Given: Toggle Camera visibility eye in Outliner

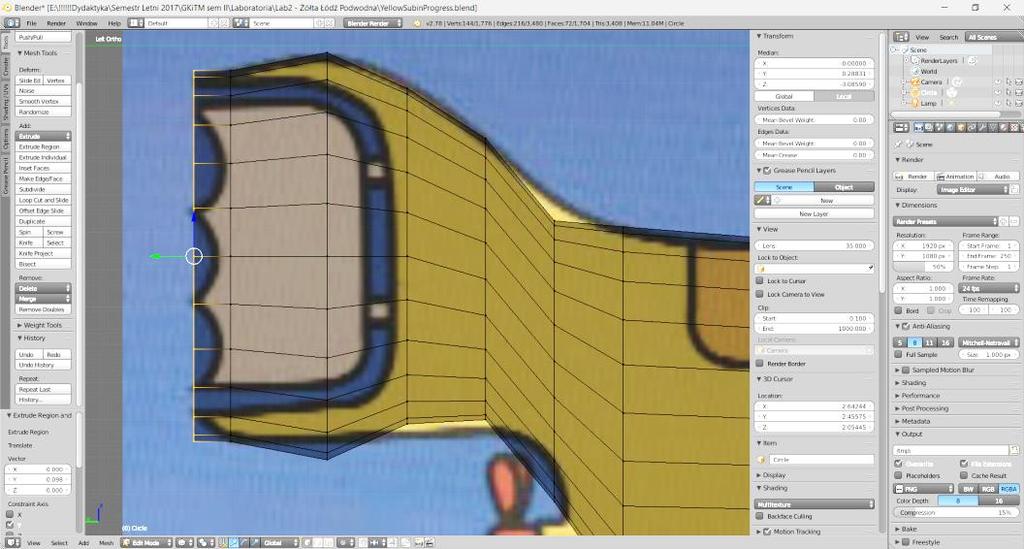Looking at the screenshot, I should tap(997, 82).
